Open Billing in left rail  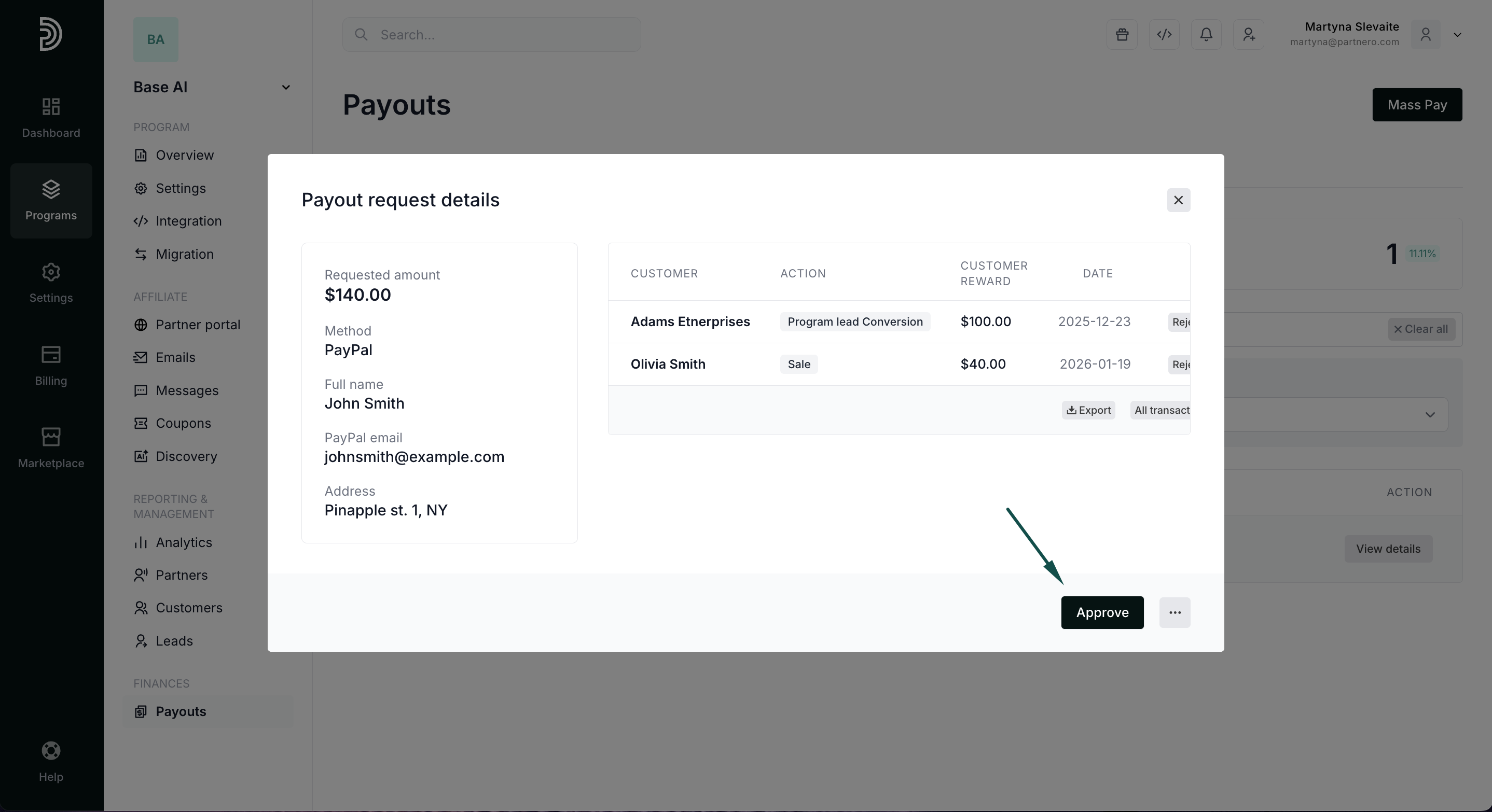(51, 365)
